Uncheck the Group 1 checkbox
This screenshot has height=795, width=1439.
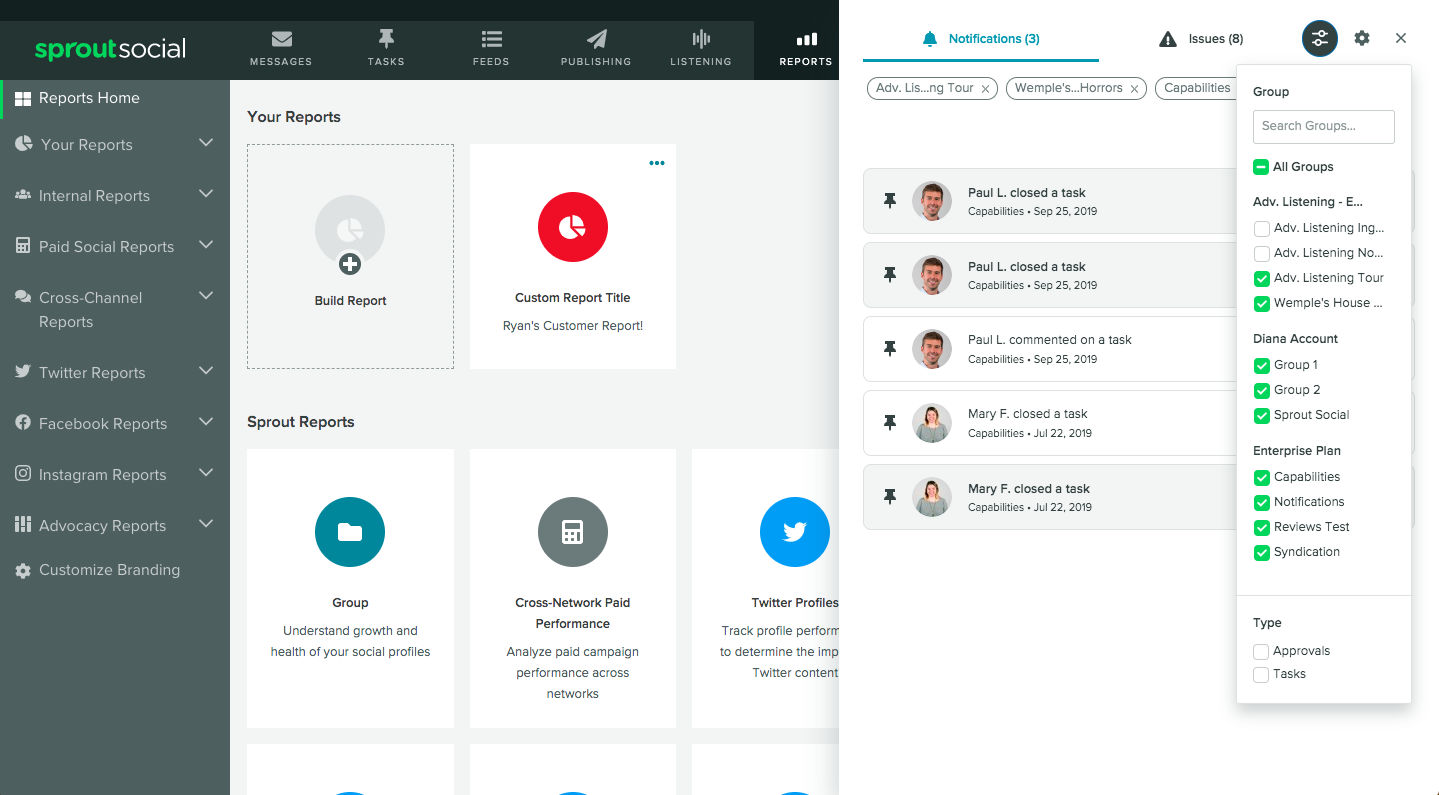tap(1262, 365)
